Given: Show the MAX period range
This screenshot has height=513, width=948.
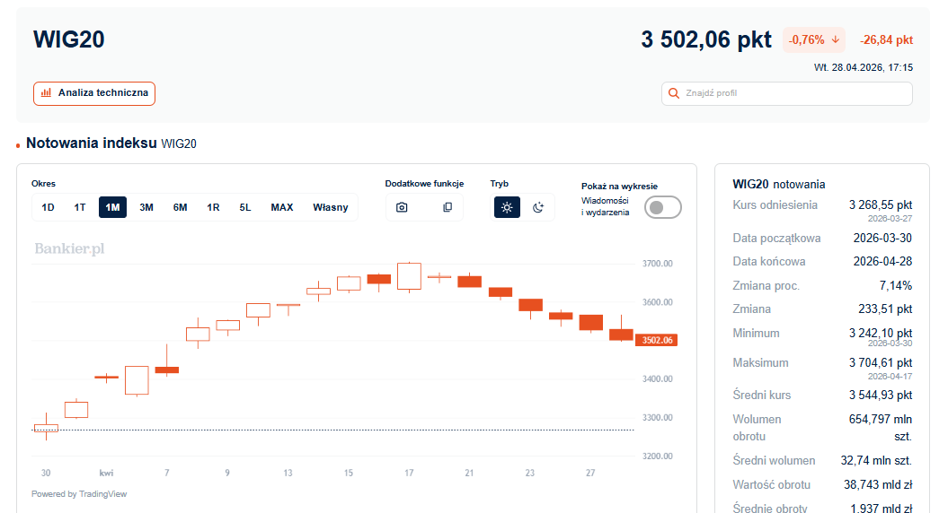Looking at the screenshot, I should click(x=282, y=207).
